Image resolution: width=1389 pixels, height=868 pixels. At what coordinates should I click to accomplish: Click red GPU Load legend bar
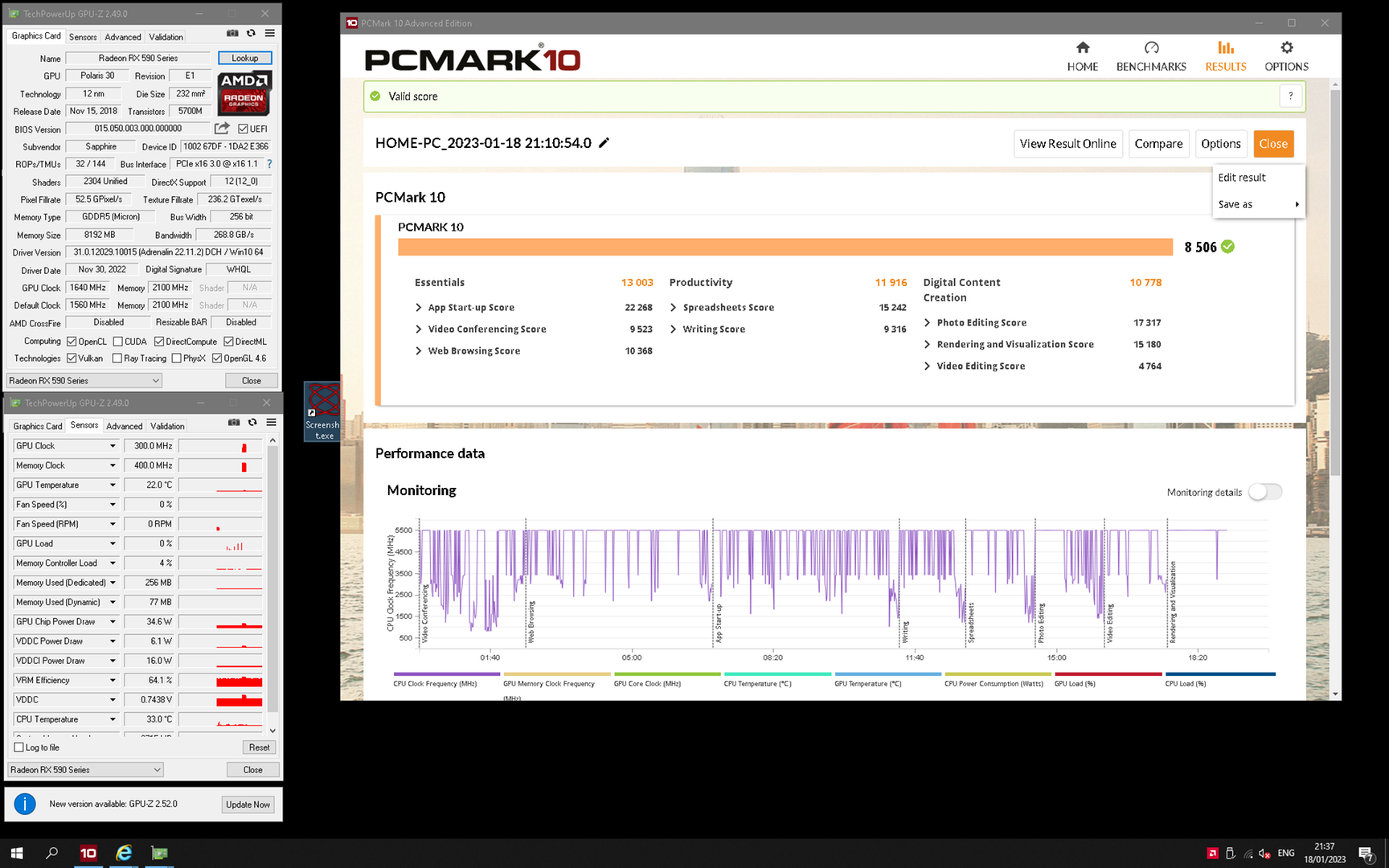[1108, 674]
